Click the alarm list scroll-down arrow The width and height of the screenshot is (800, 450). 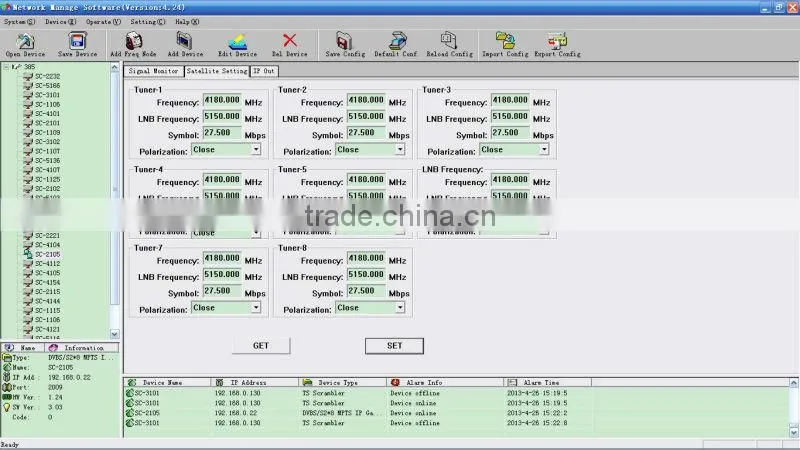click(x=794, y=432)
